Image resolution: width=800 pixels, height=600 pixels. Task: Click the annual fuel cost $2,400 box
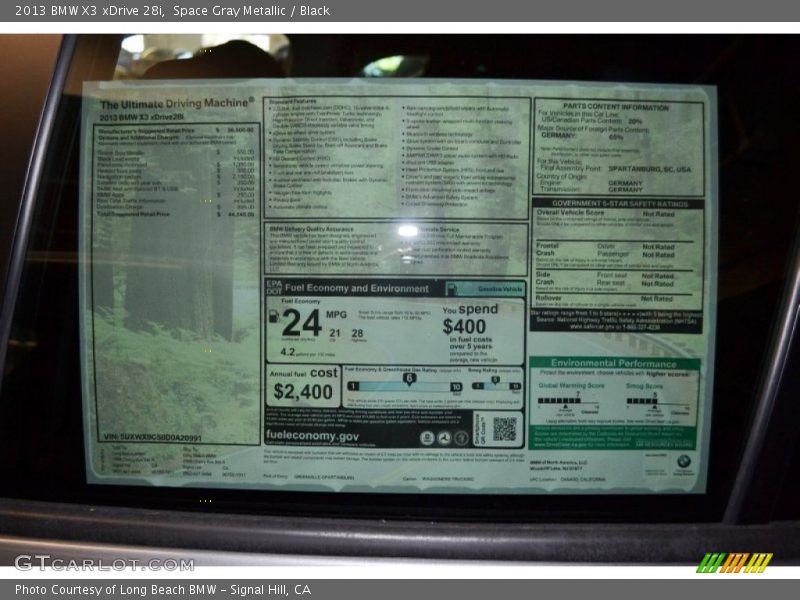[303, 385]
